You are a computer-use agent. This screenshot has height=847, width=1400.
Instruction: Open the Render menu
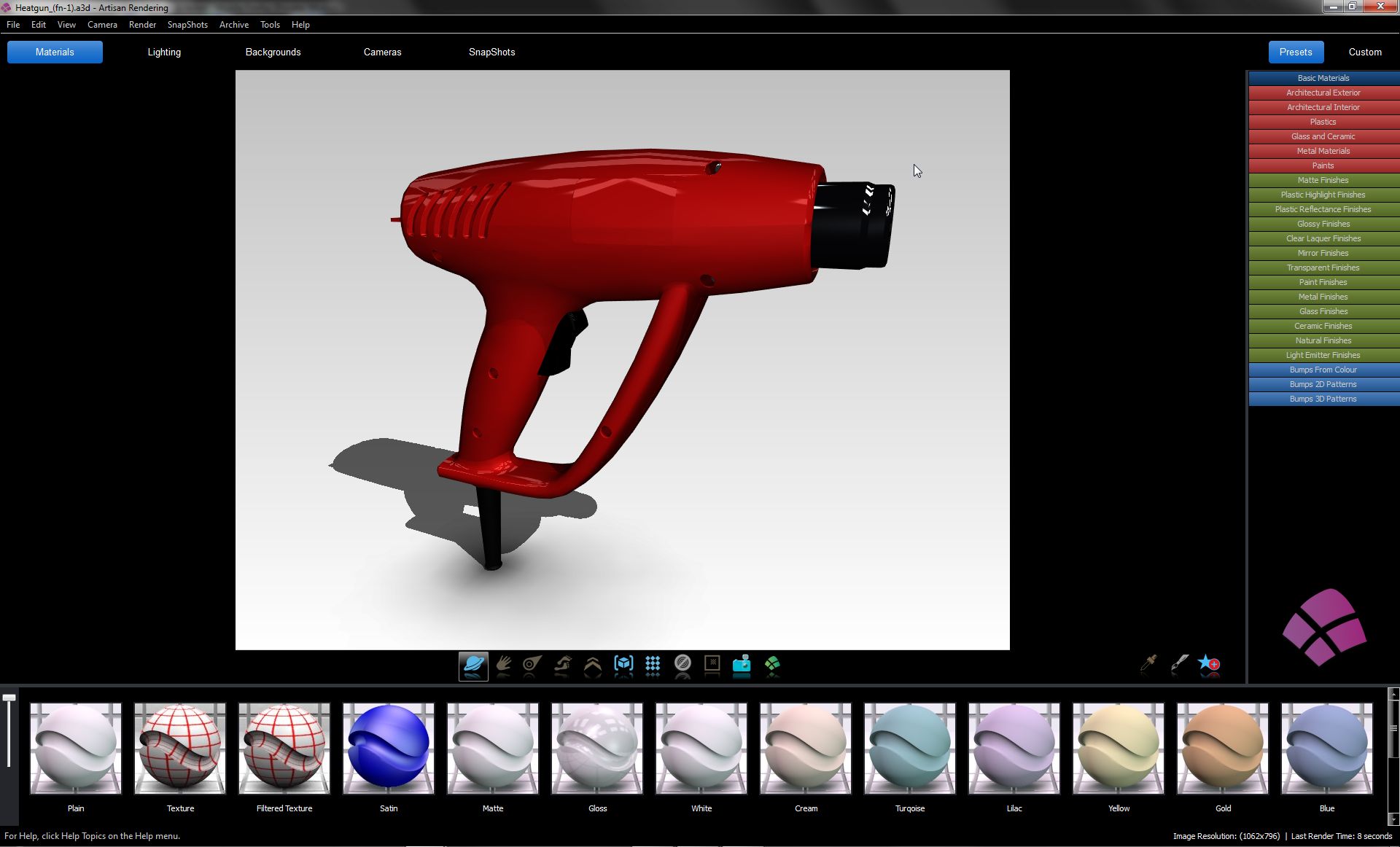(142, 25)
